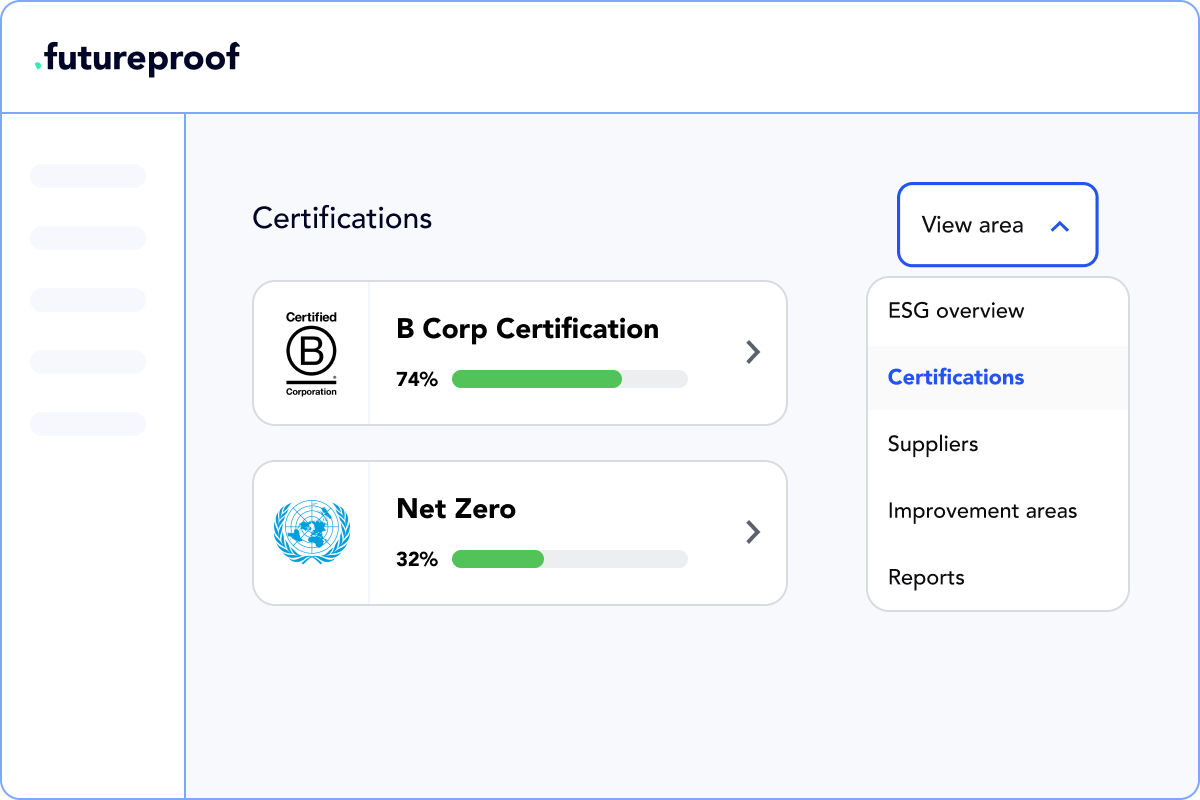Select ESG overview from the menu

click(x=956, y=310)
